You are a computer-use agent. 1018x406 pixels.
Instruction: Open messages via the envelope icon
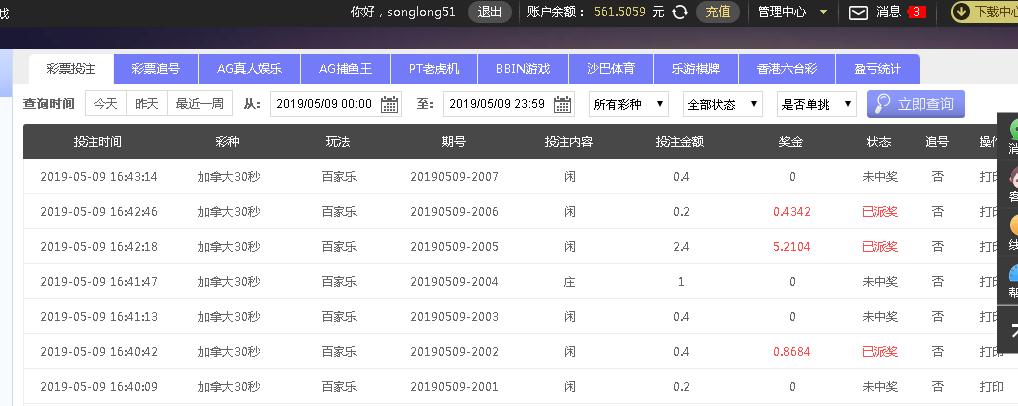pos(858,12)
